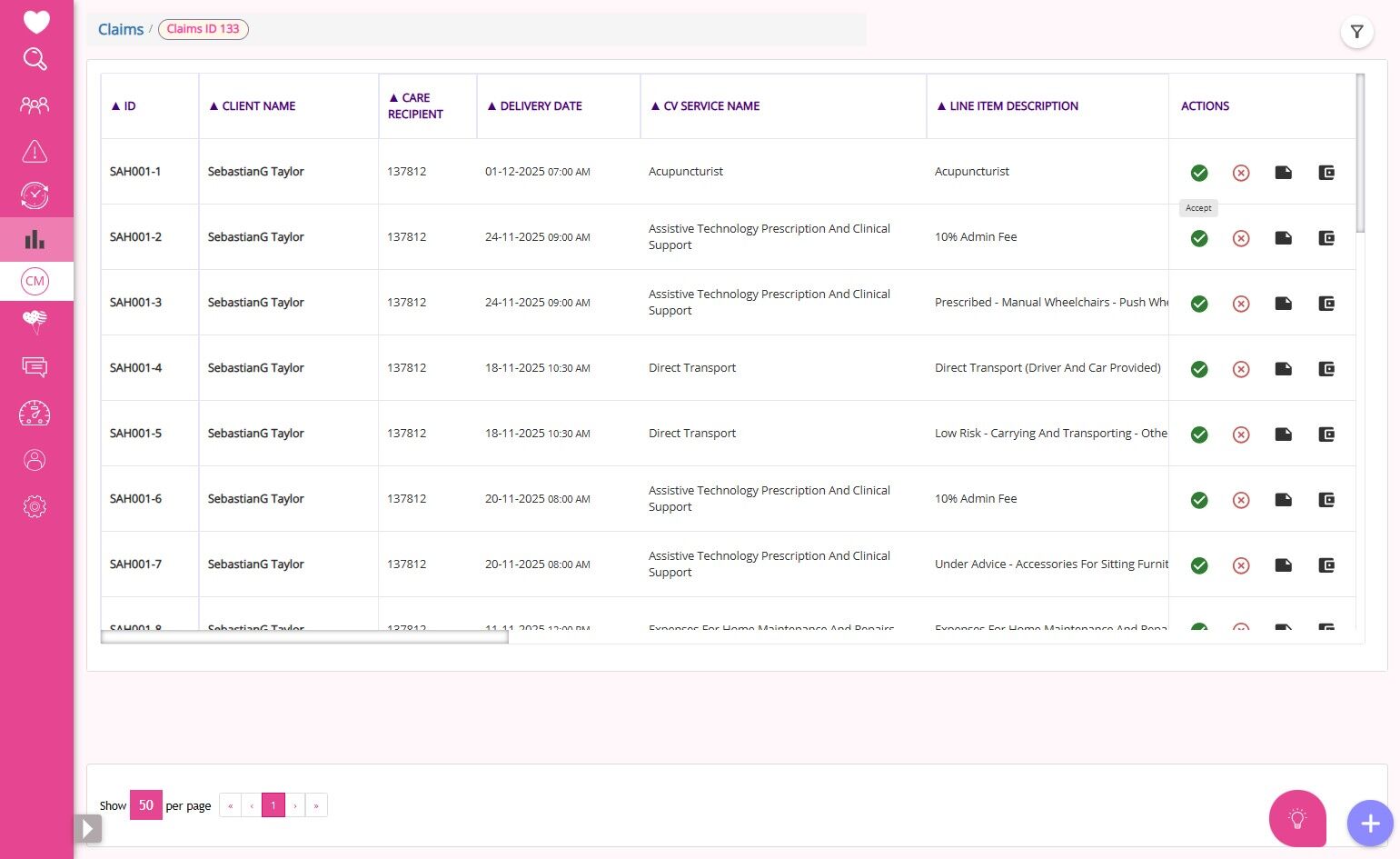Reject claim line SAH001-2
Screen dimensions: 1400x859
pos(1241,238)
